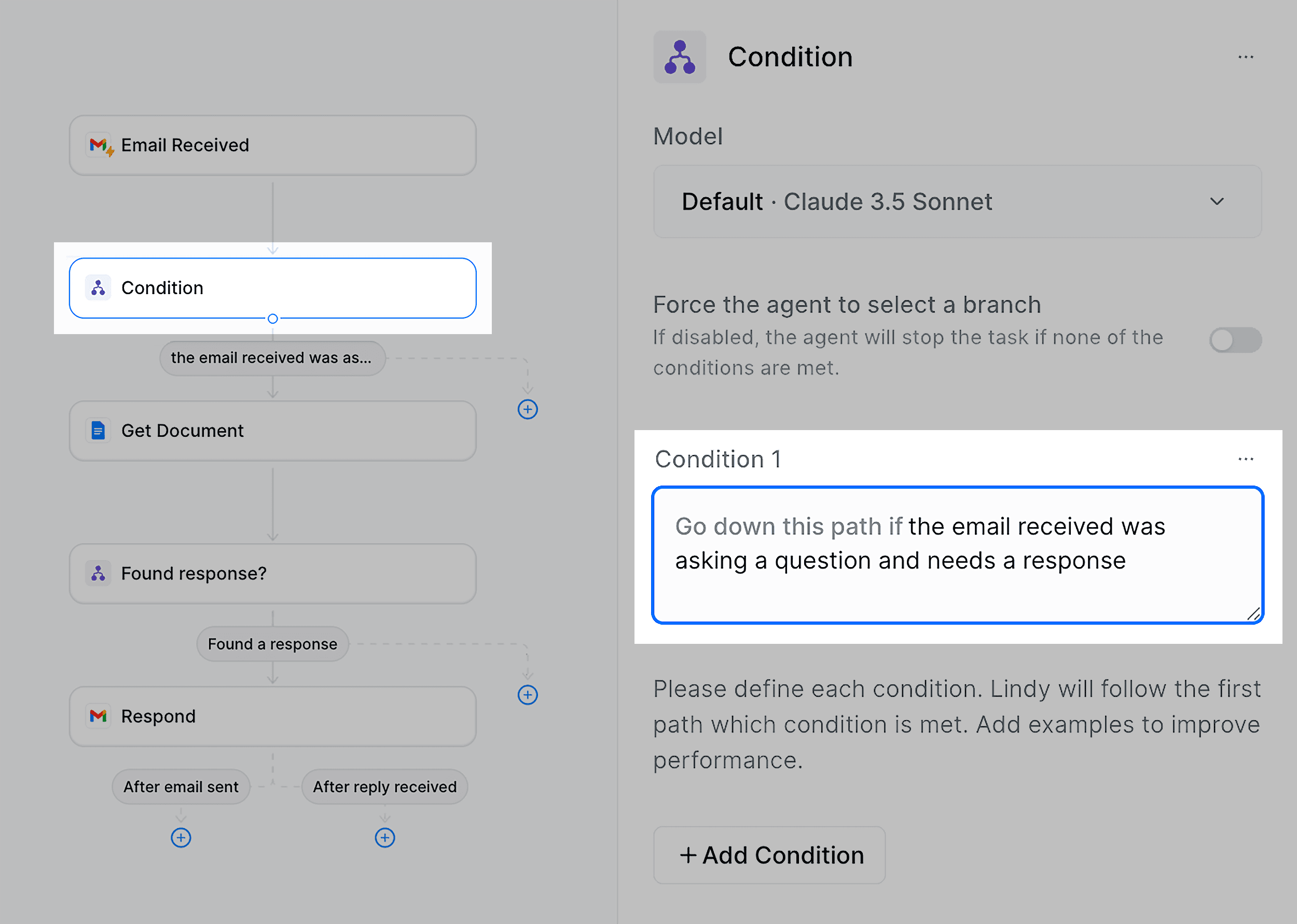
Task: Open the Condition 1 ellipsis menu
Action: tap(1245, 459)
